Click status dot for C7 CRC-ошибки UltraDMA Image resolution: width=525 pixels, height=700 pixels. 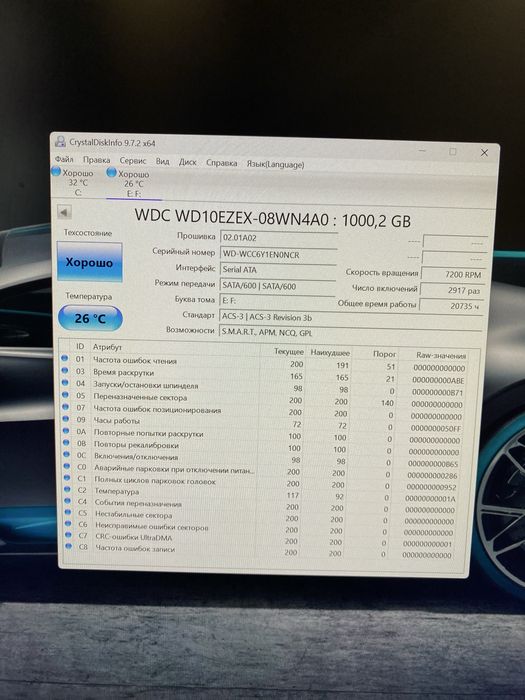point(69,535)
